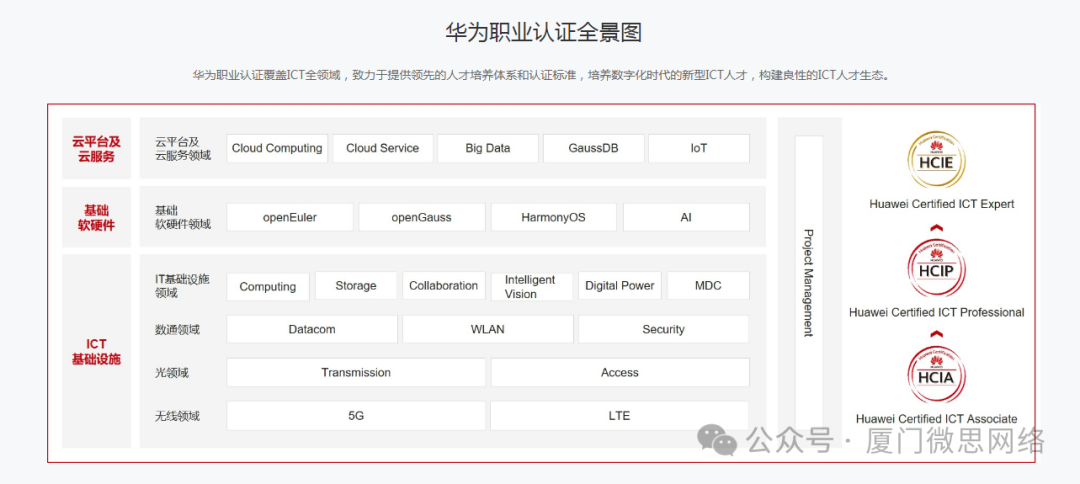
Task: Click the 数通领域 row label
Action: 178,330
